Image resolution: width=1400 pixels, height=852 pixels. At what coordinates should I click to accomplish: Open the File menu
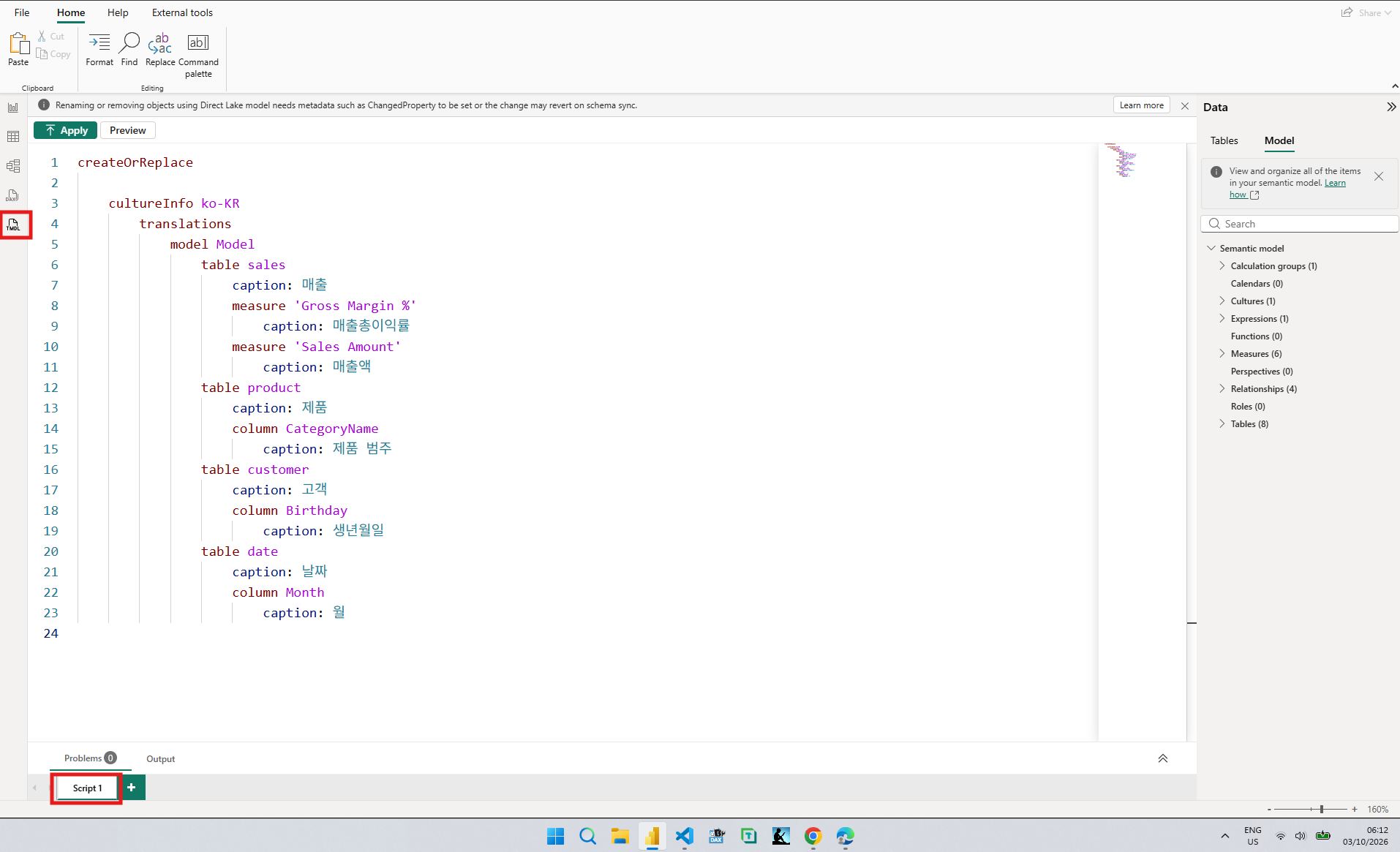pyautogui.click(x=22, y=12)
